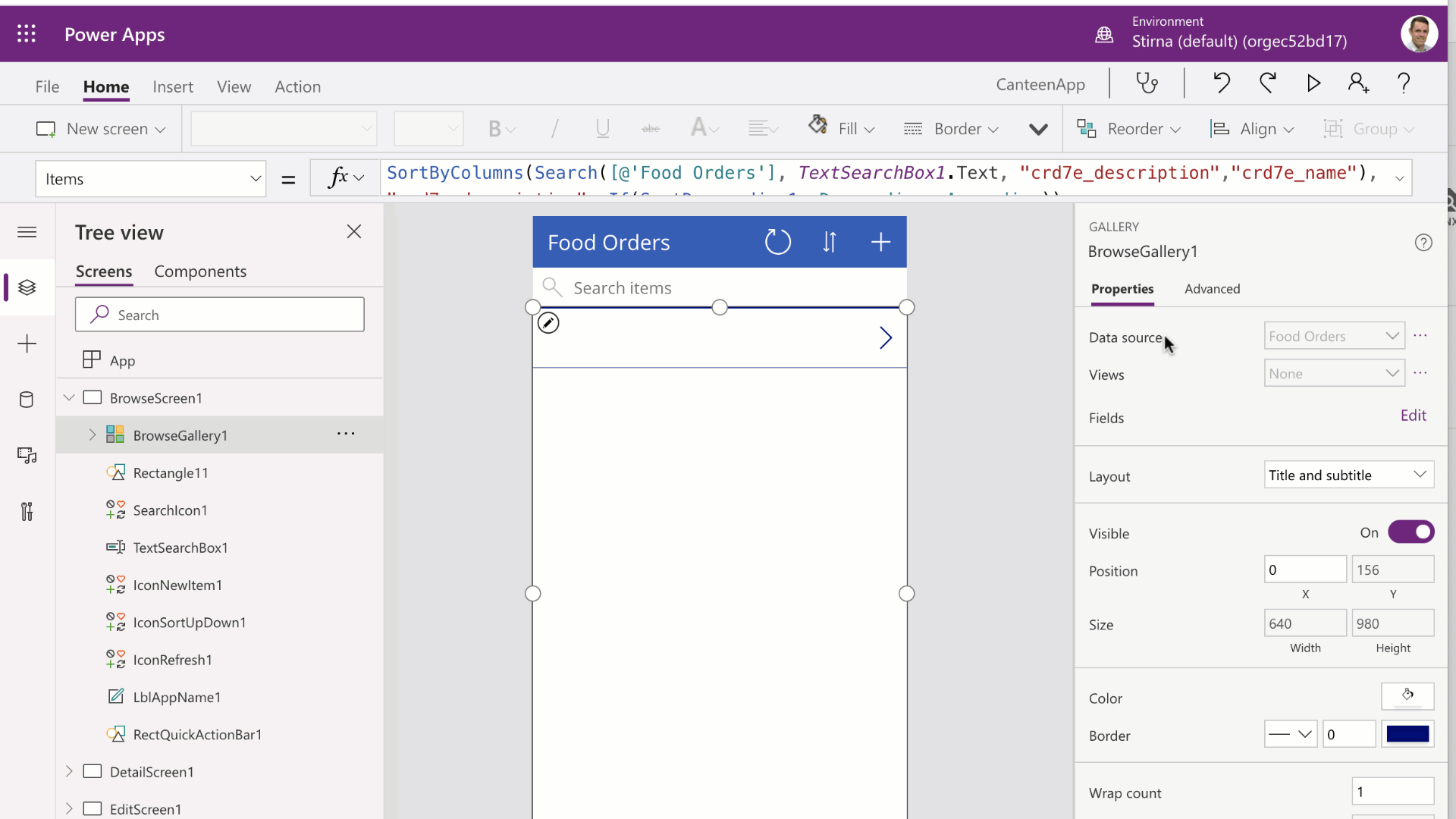This screenshot has width=1456, height=819.
Task: Toggle Italic formatting
Action: tap(555, 129)
